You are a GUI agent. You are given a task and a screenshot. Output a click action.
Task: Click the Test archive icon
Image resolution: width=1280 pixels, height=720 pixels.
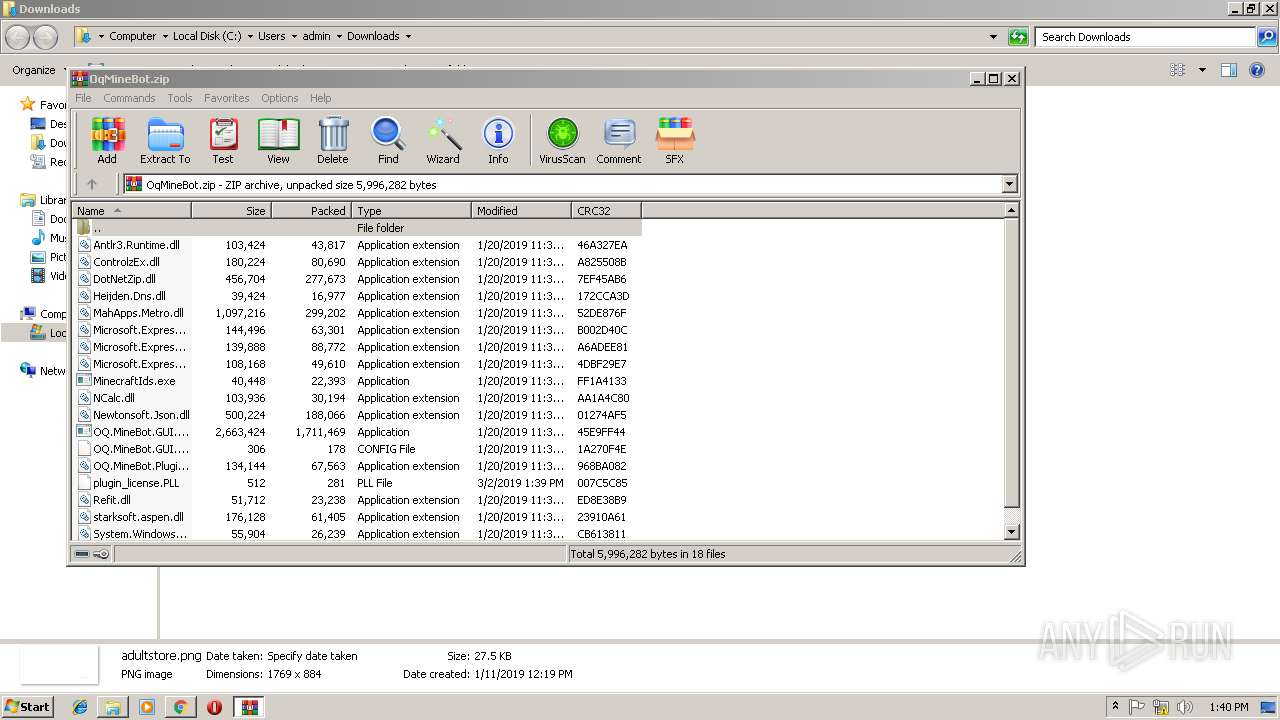point(223,140)
